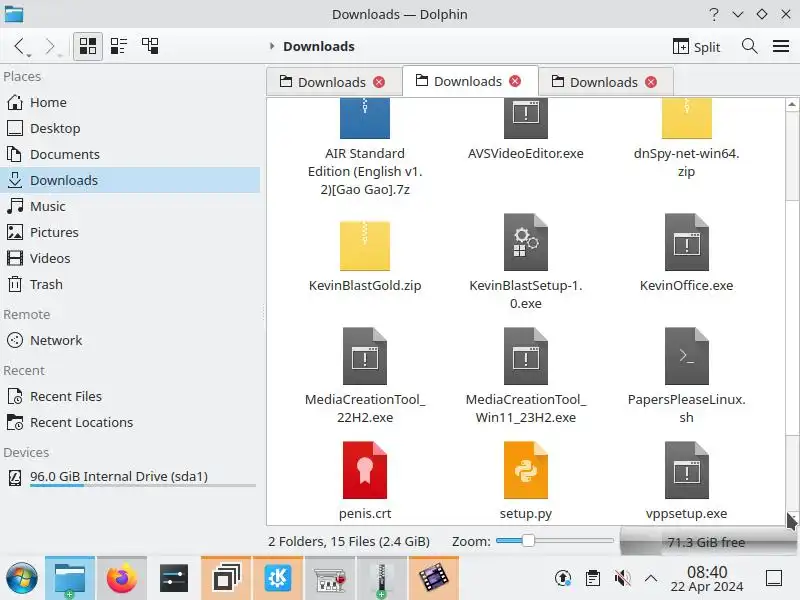Screen dimensions: 800x600
Task: Go back with the back arrow
Action: [18, 46]
